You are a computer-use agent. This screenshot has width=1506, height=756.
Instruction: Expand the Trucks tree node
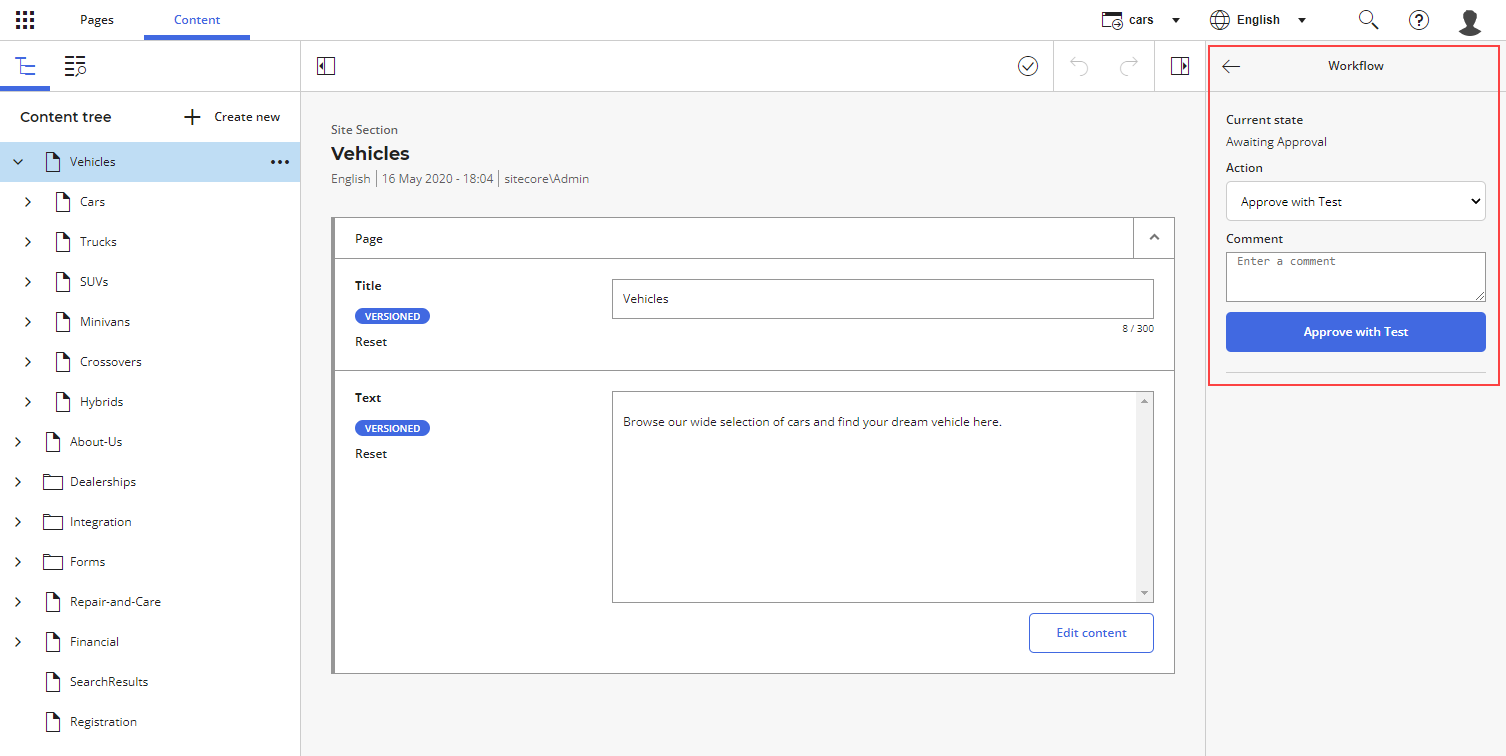(28, 242)
